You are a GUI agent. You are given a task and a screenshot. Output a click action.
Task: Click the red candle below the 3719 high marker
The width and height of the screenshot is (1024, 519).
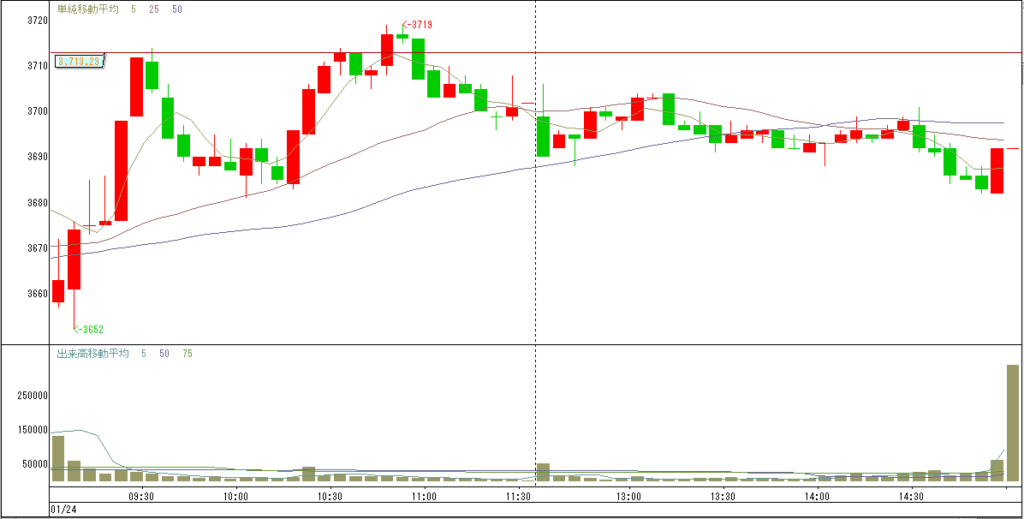click(387, 50)
